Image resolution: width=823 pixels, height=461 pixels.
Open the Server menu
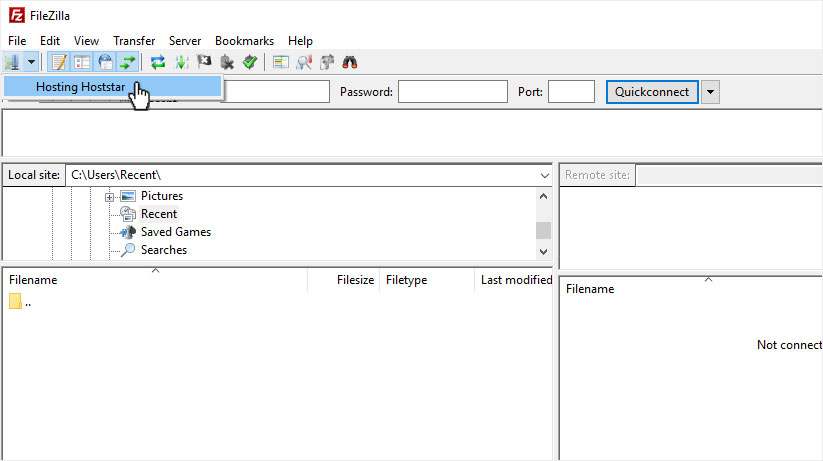[185, 41]
